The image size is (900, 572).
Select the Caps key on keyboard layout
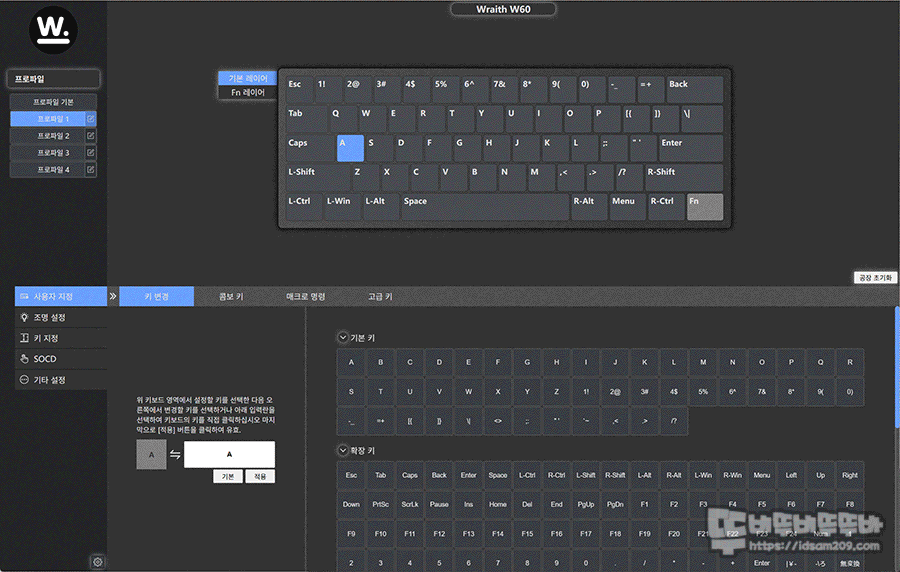point(310,148)
